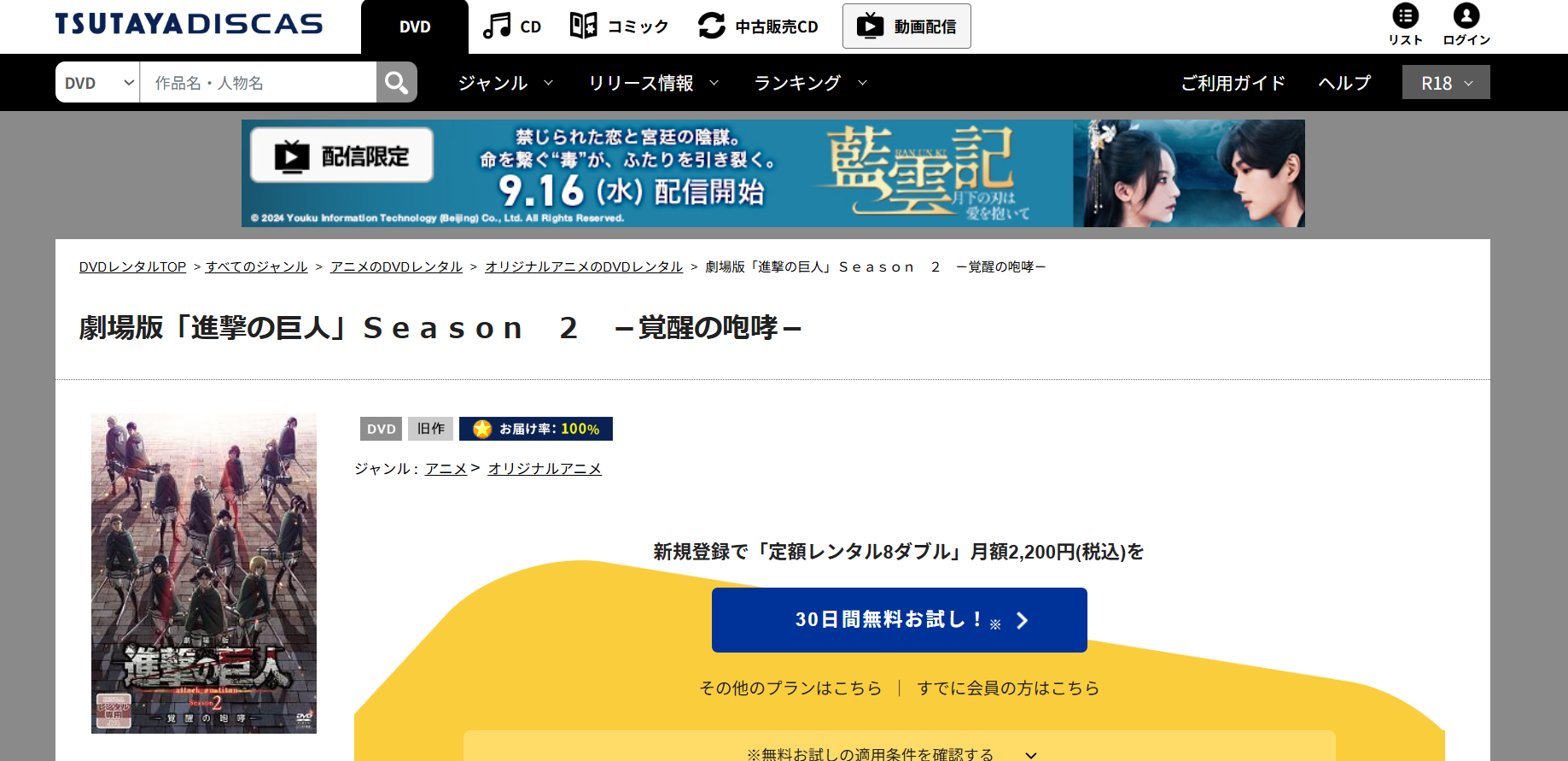Open the R18 dropdown
This screenshot has height=761, width=1568.
(x=1446, y=82)
